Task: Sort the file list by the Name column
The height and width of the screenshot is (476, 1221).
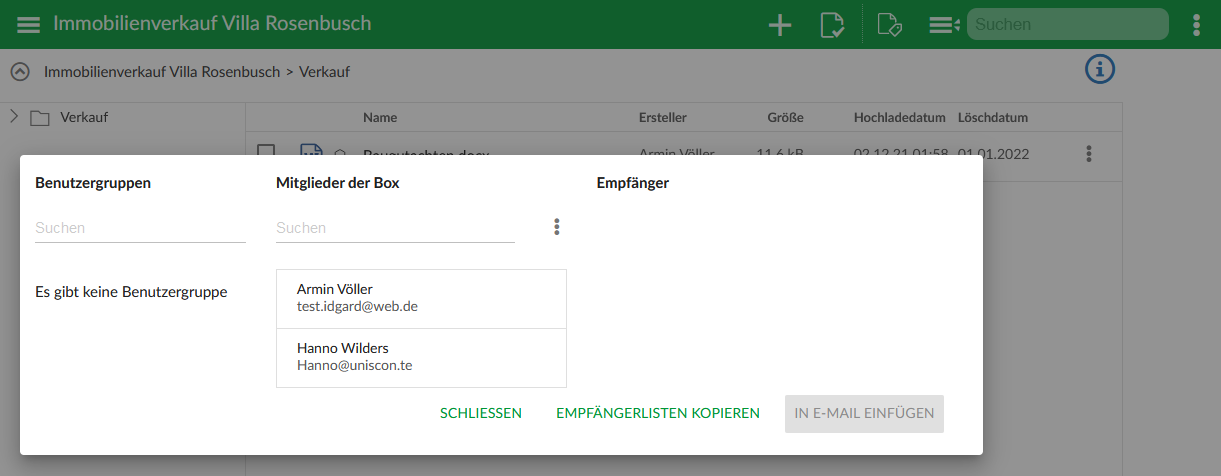Action: [380, 118]
